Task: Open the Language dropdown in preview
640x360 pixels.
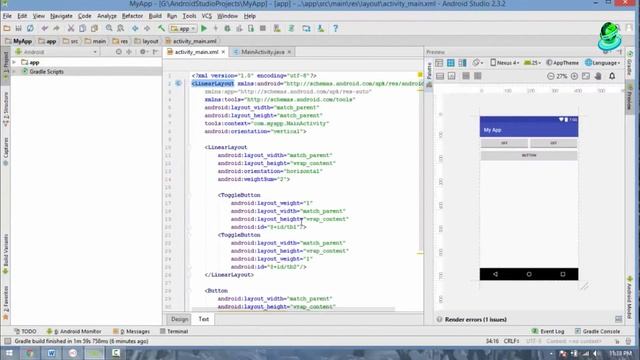Action: [602, 63]
